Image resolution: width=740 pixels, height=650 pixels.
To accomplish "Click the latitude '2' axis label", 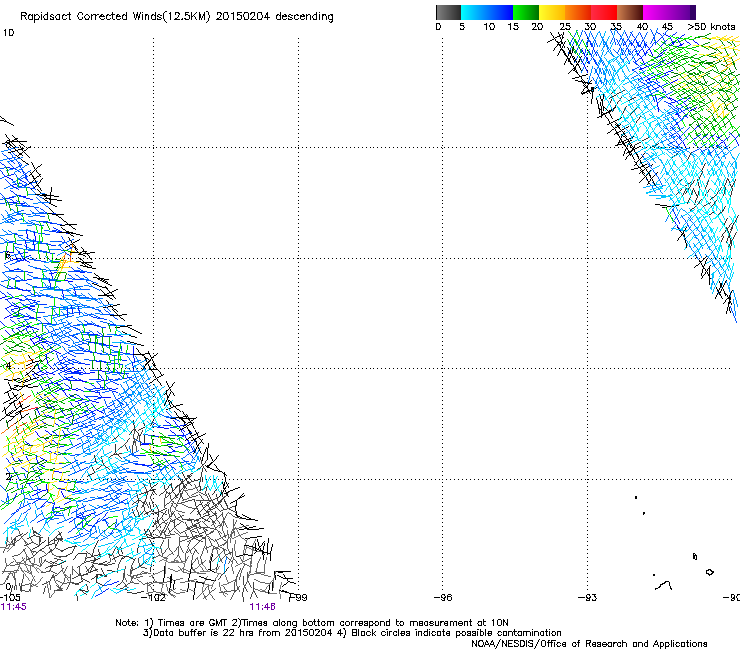I will [8, 477].
